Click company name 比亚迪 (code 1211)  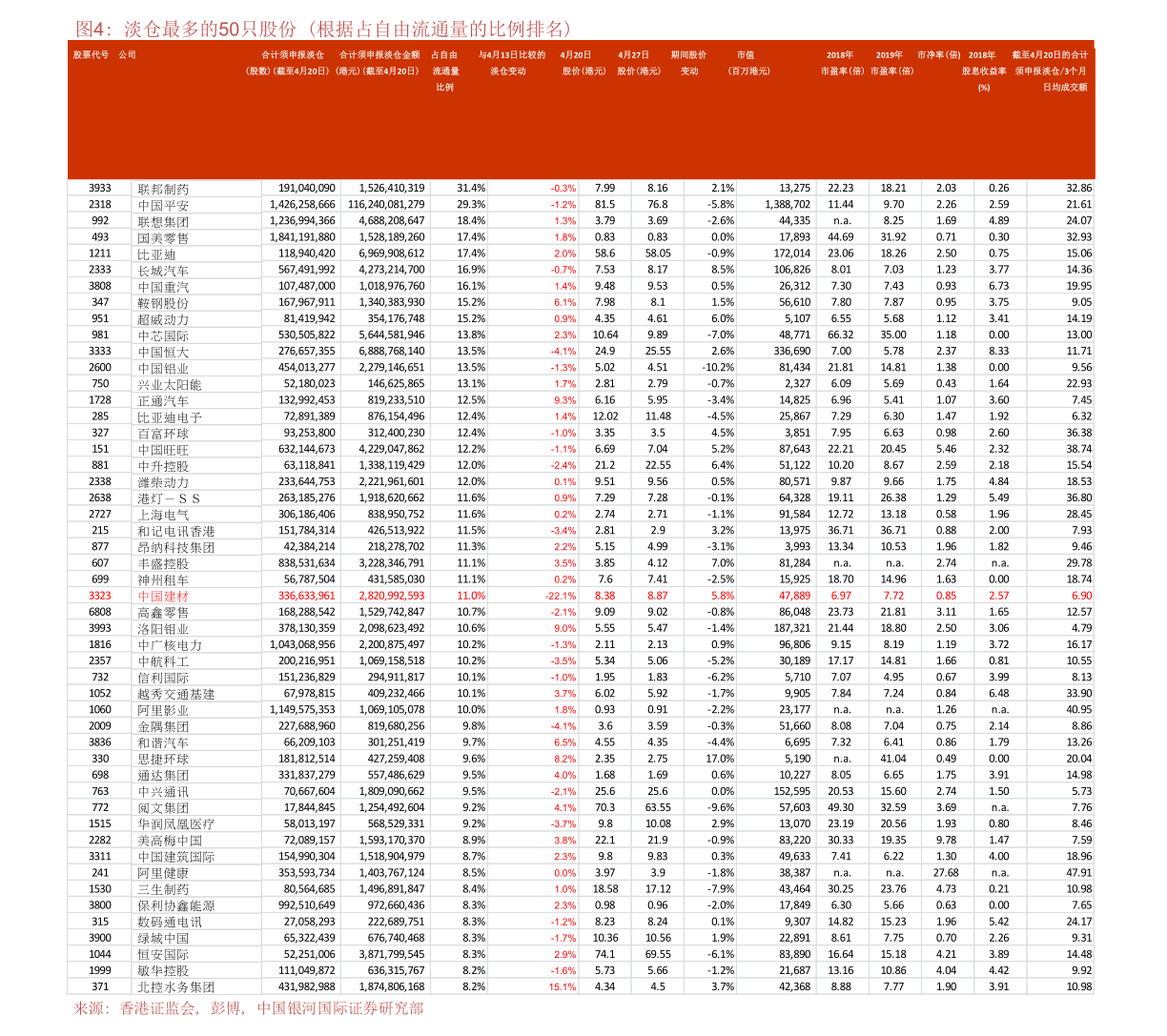coord(156,254)
